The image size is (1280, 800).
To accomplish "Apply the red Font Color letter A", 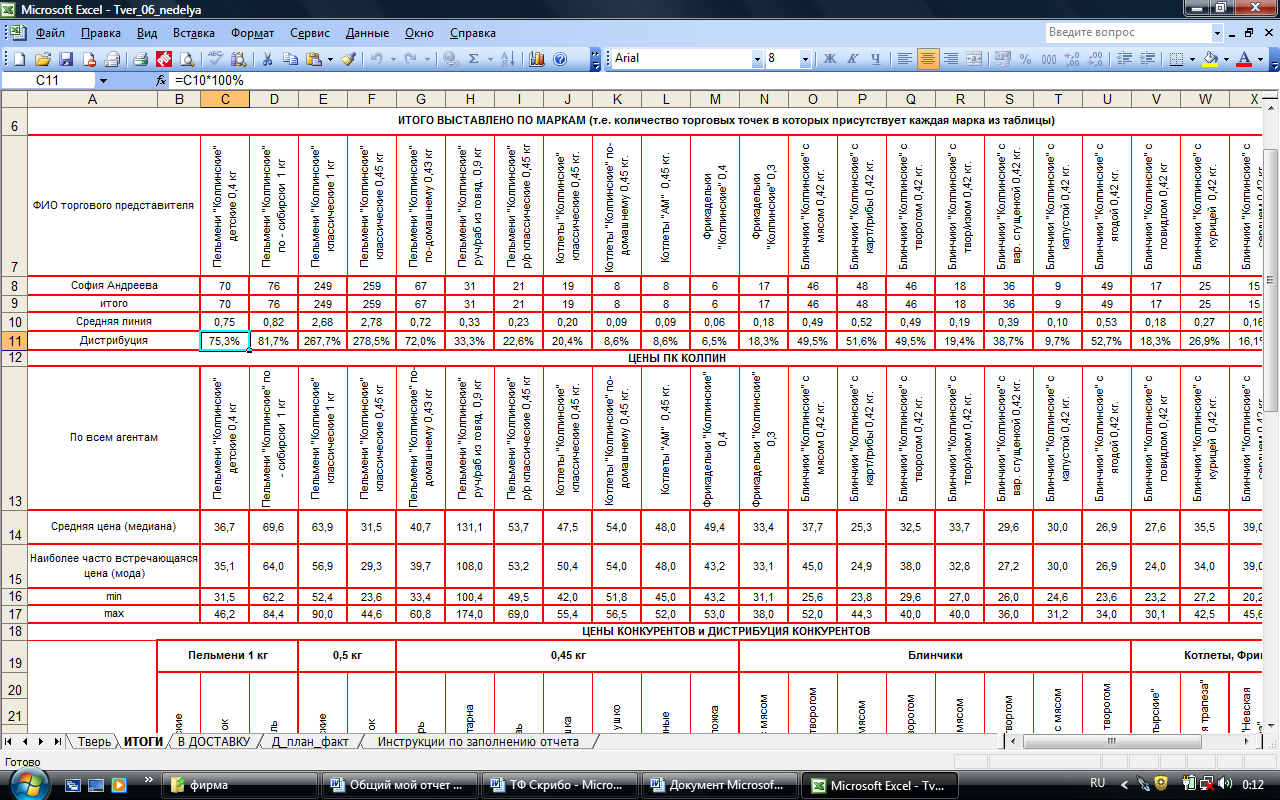I will (x=1244, y=59).
